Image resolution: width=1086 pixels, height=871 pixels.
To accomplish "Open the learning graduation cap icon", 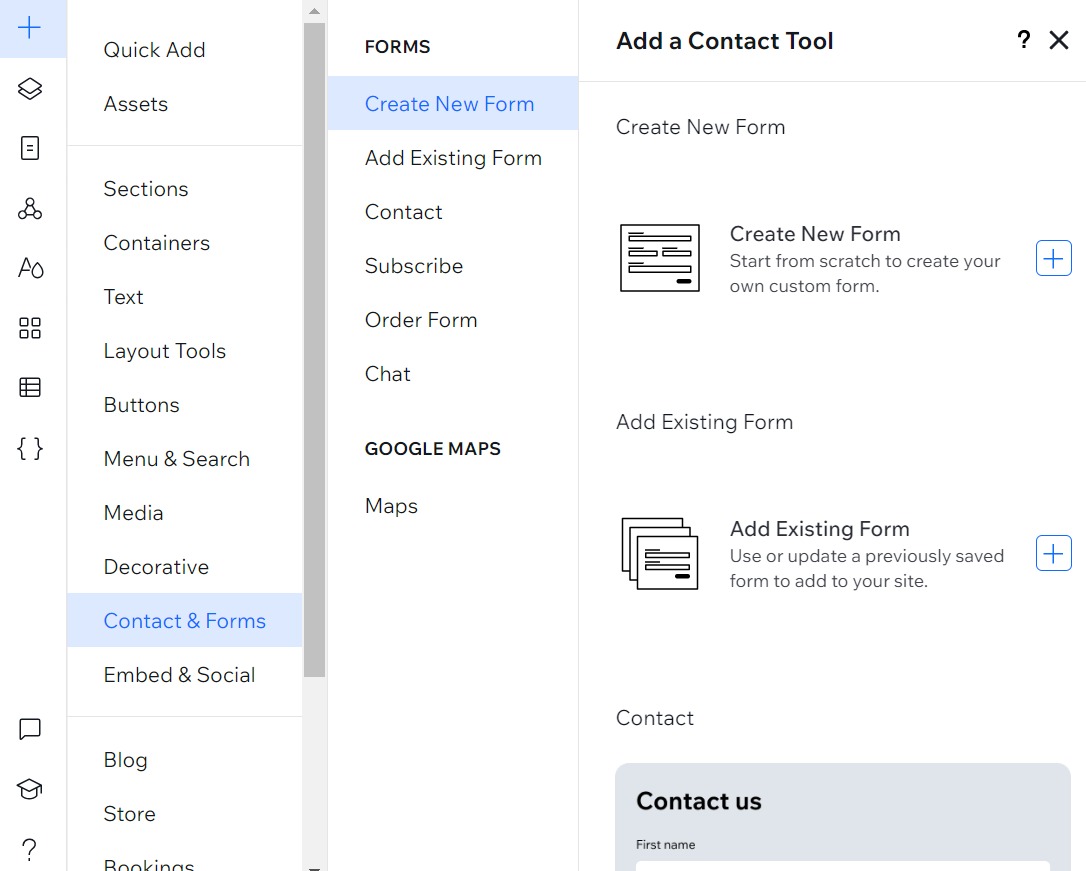I will click(x=30, y=789).
